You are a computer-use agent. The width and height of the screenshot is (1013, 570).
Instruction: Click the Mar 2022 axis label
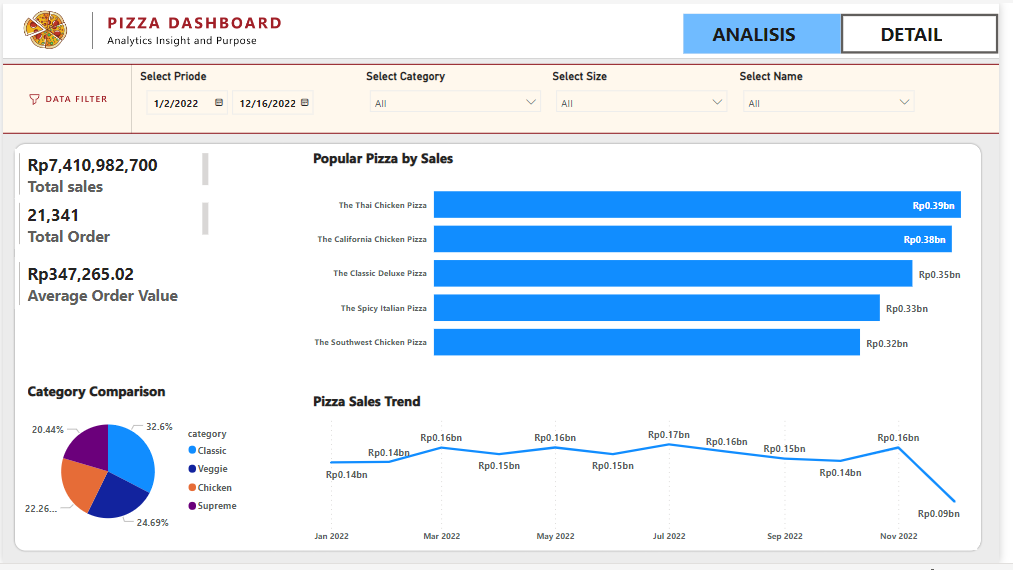tap(442, 536)
